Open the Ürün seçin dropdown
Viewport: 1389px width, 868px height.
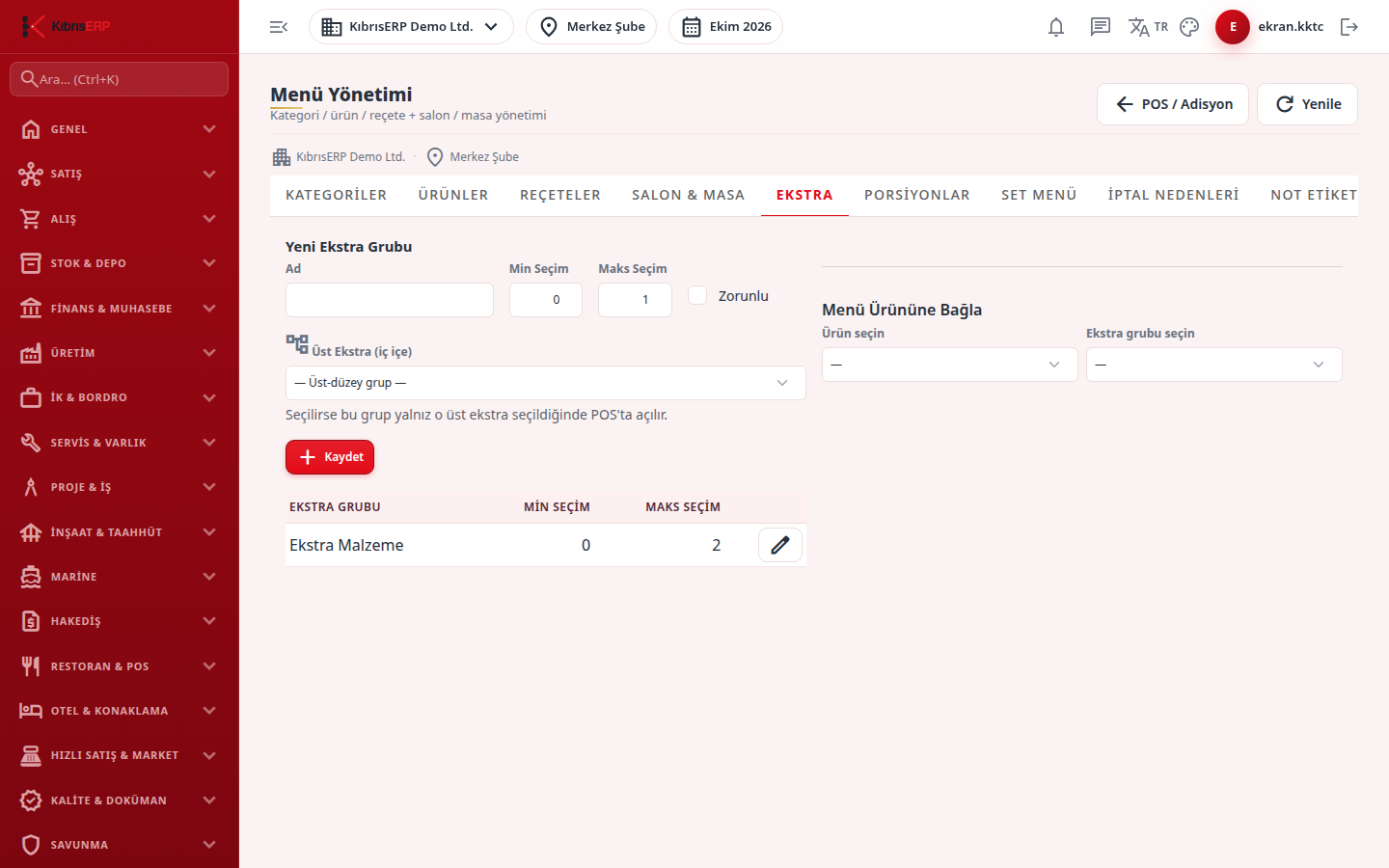(950, 365)
